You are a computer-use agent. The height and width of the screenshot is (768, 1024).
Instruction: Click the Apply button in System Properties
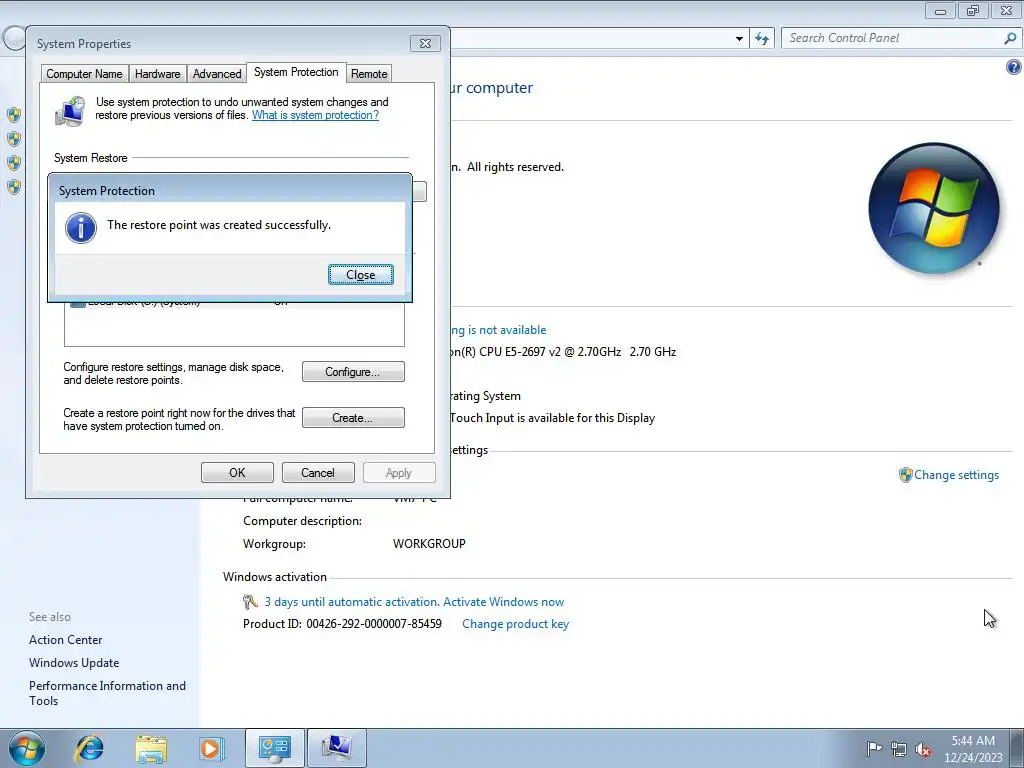click(399, 473)
